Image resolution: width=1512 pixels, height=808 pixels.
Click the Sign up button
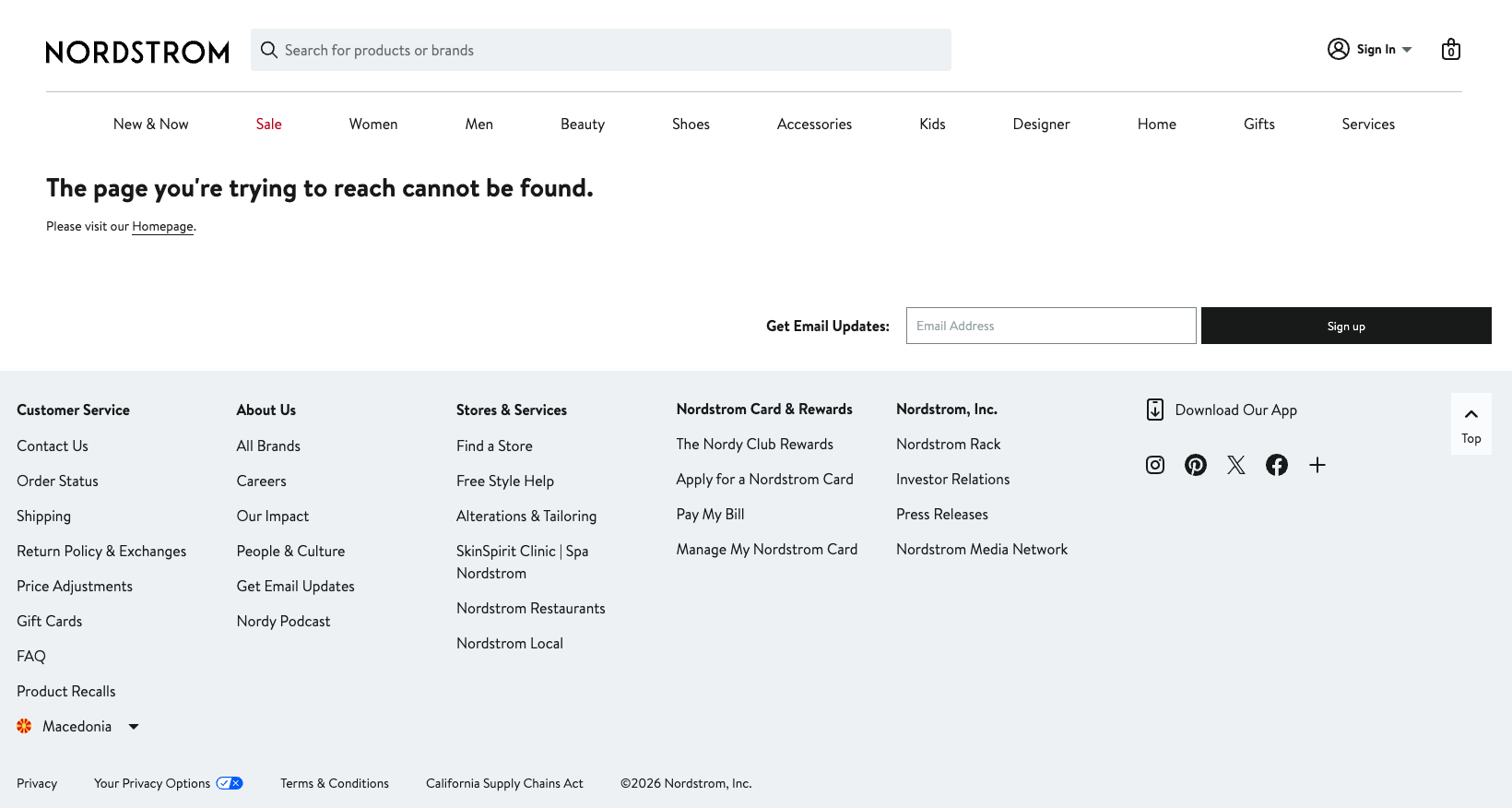coord(1346,326)
